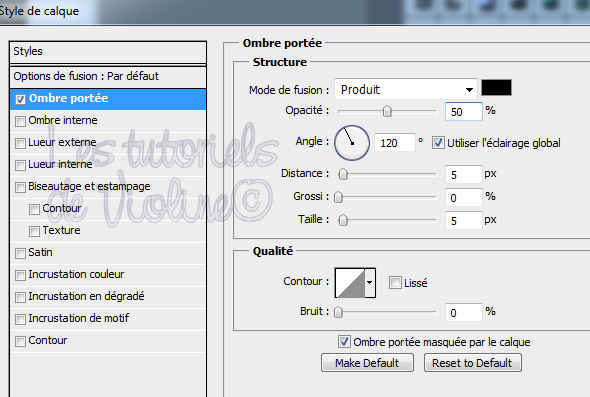Click the Grossi percentage field
The image size is (590, 397).
coord(464,197)
